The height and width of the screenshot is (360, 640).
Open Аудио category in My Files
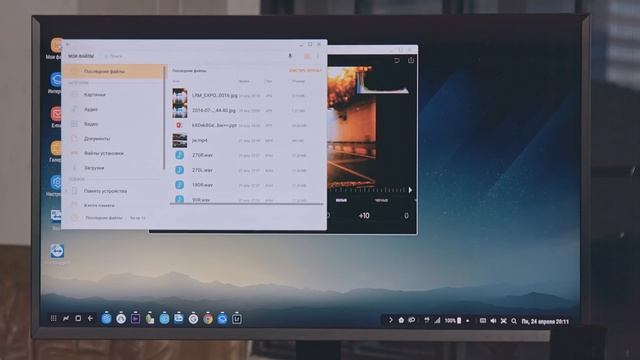113,109
